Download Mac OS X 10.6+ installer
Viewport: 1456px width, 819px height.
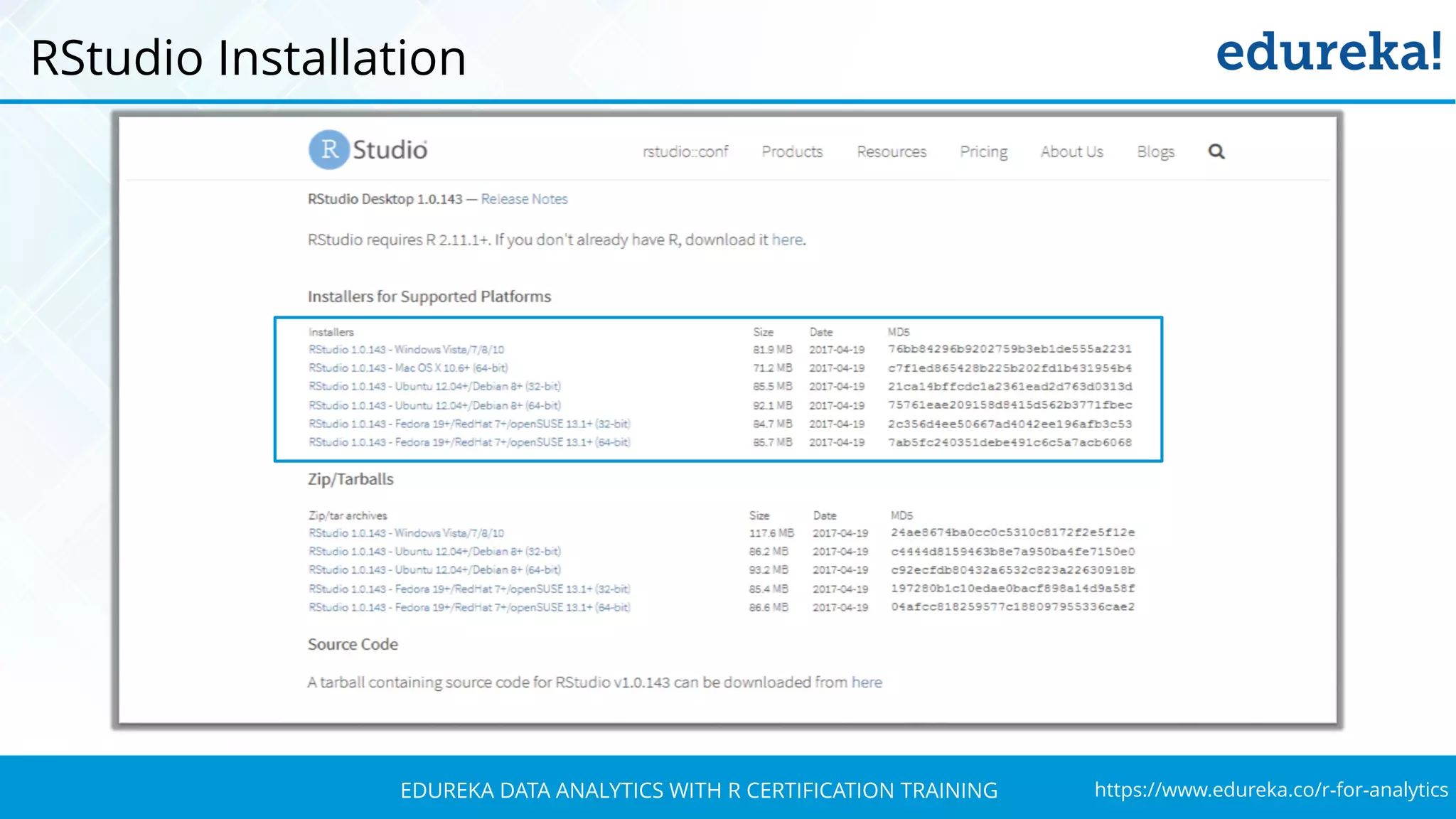[x=408, y=368]
